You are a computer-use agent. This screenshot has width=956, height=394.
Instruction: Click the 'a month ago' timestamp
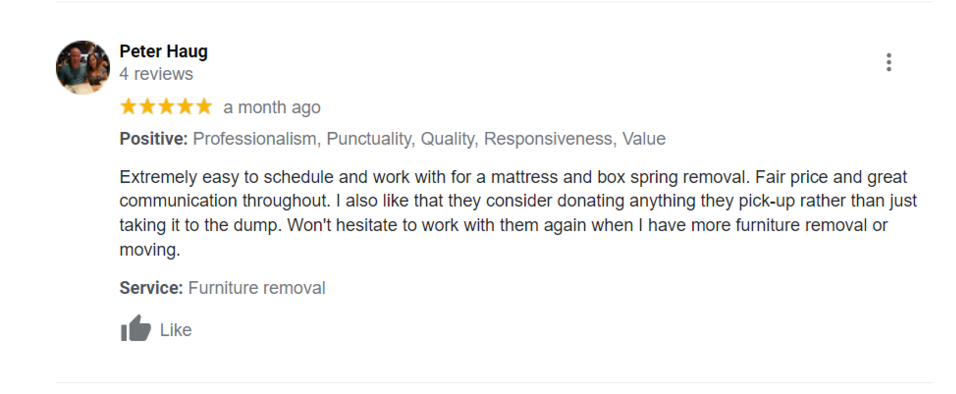272,107
